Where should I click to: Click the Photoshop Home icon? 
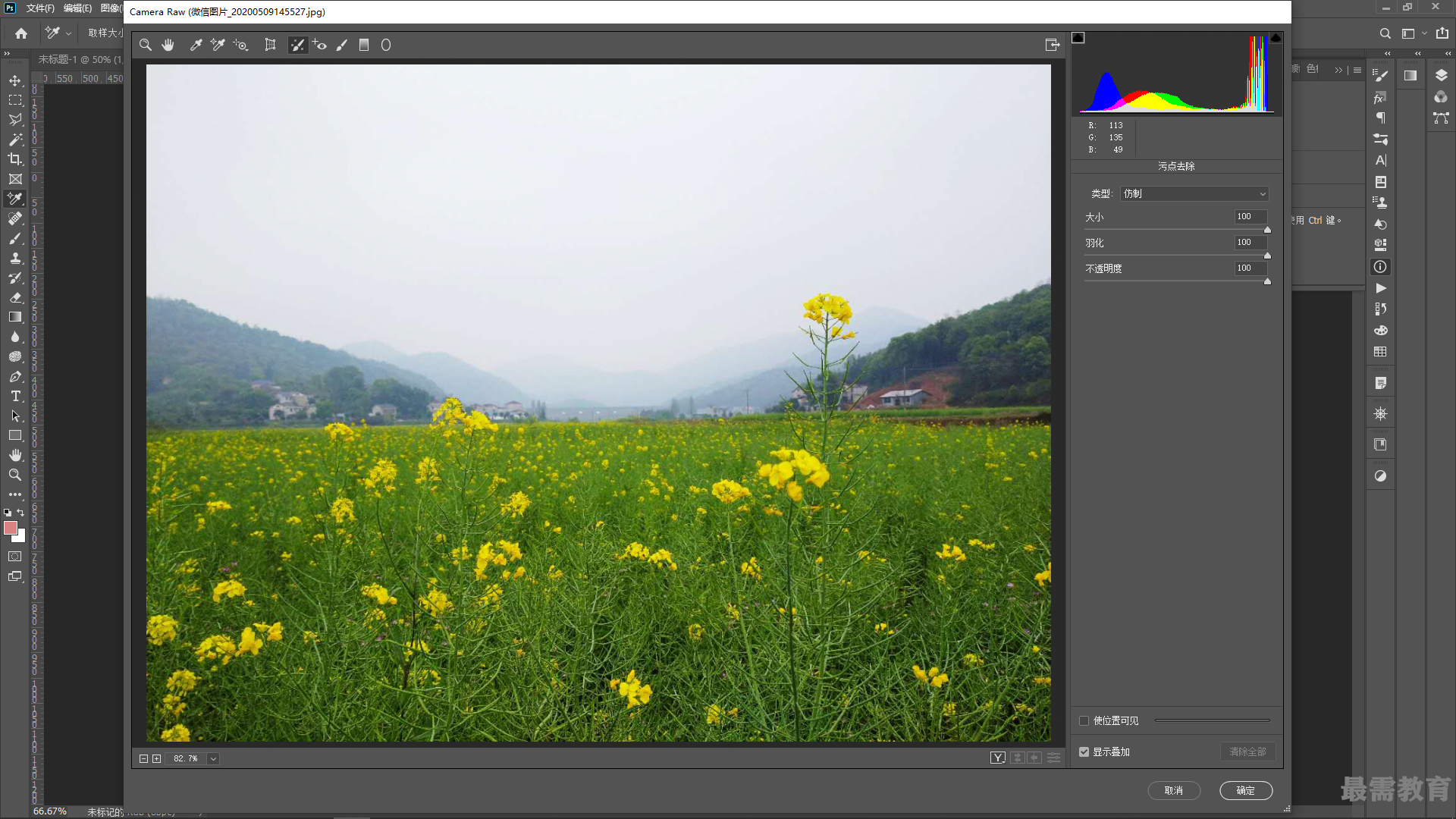point(21,33)
